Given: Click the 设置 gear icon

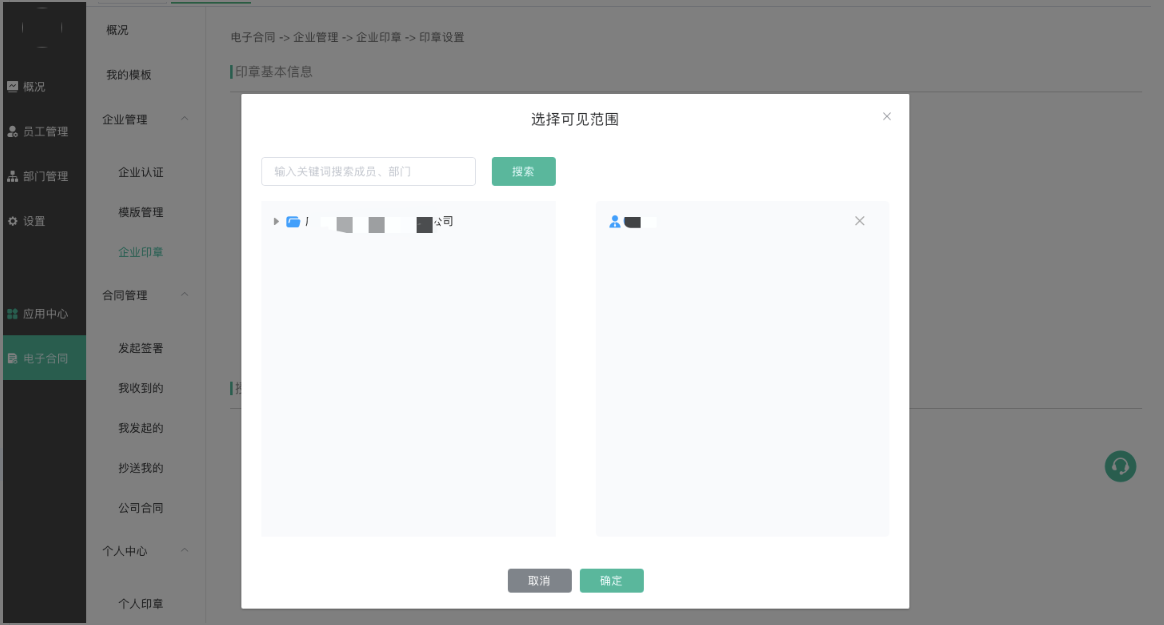Looking at the screenshot, I should click(13, 221).
